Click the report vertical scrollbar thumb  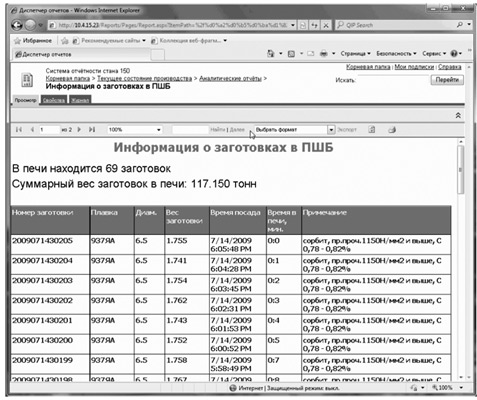(x=461, y=170)
